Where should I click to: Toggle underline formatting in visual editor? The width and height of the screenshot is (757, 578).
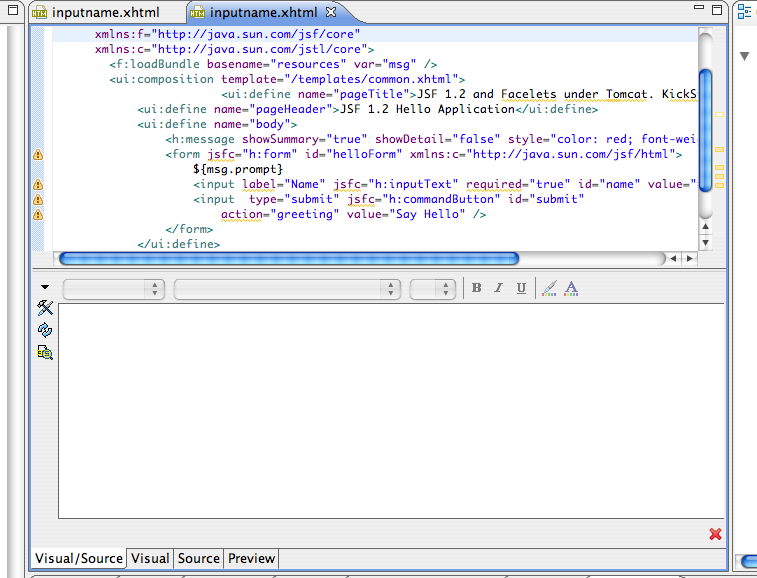point(521,288)
